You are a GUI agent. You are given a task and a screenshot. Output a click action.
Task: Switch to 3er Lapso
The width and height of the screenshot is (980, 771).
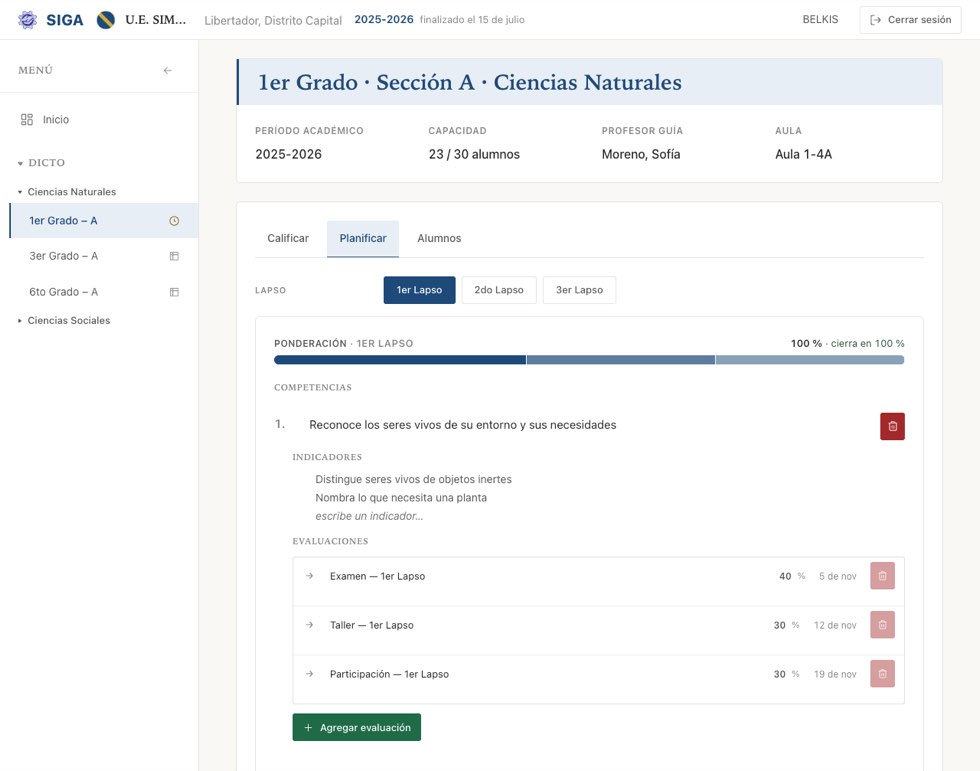click(579, 290)
